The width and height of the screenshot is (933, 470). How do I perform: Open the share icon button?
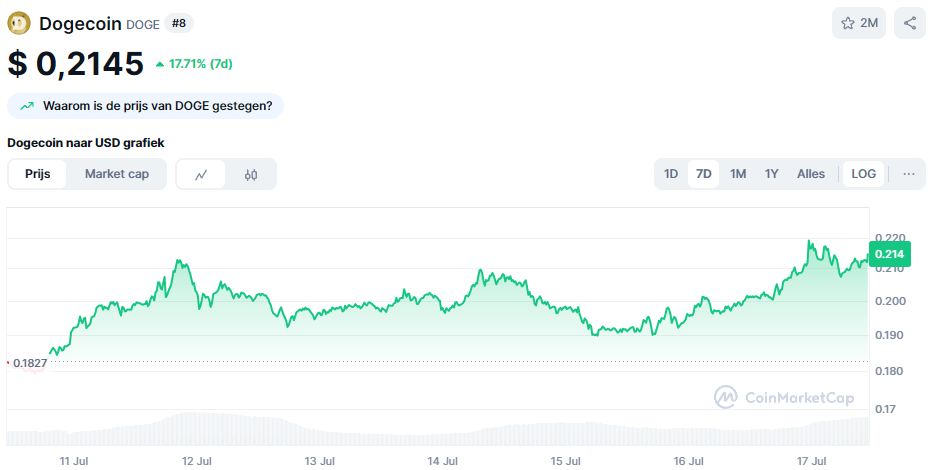[x=910, y=23]
